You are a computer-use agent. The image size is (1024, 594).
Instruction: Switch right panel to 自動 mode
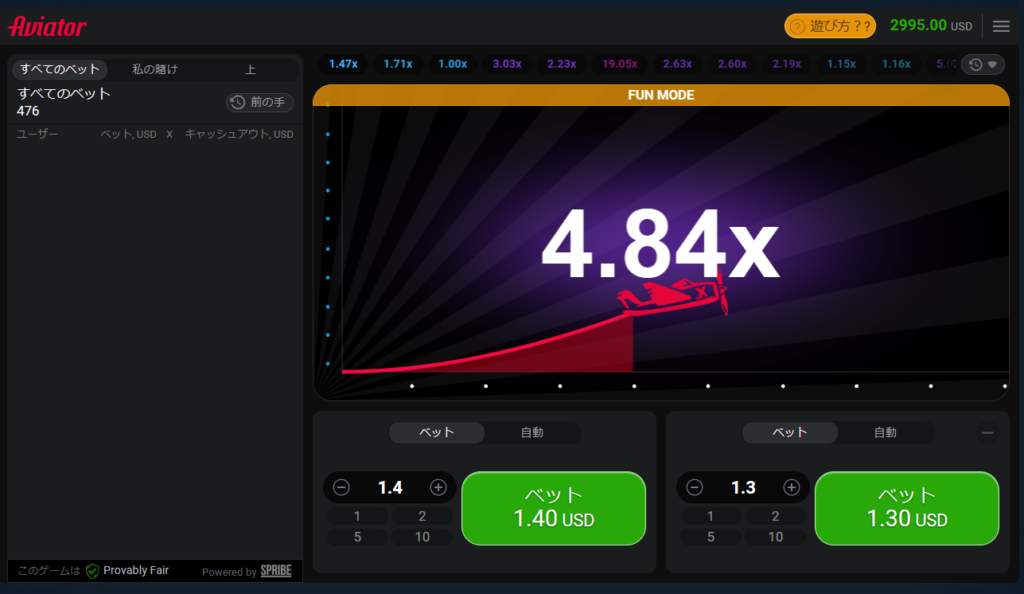[x=885, y=433]
